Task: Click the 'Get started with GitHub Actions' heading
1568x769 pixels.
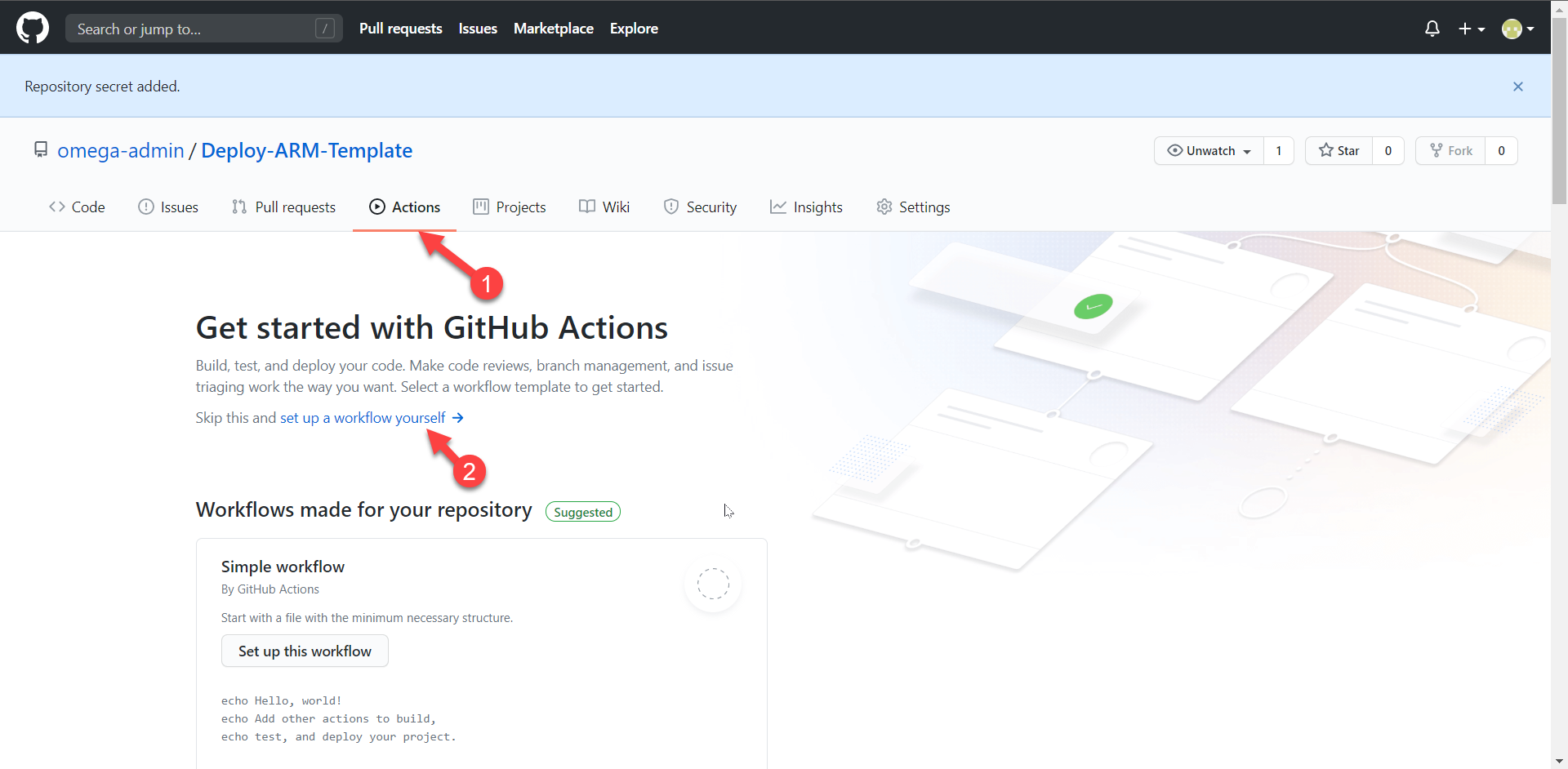Action: [432, 328]
